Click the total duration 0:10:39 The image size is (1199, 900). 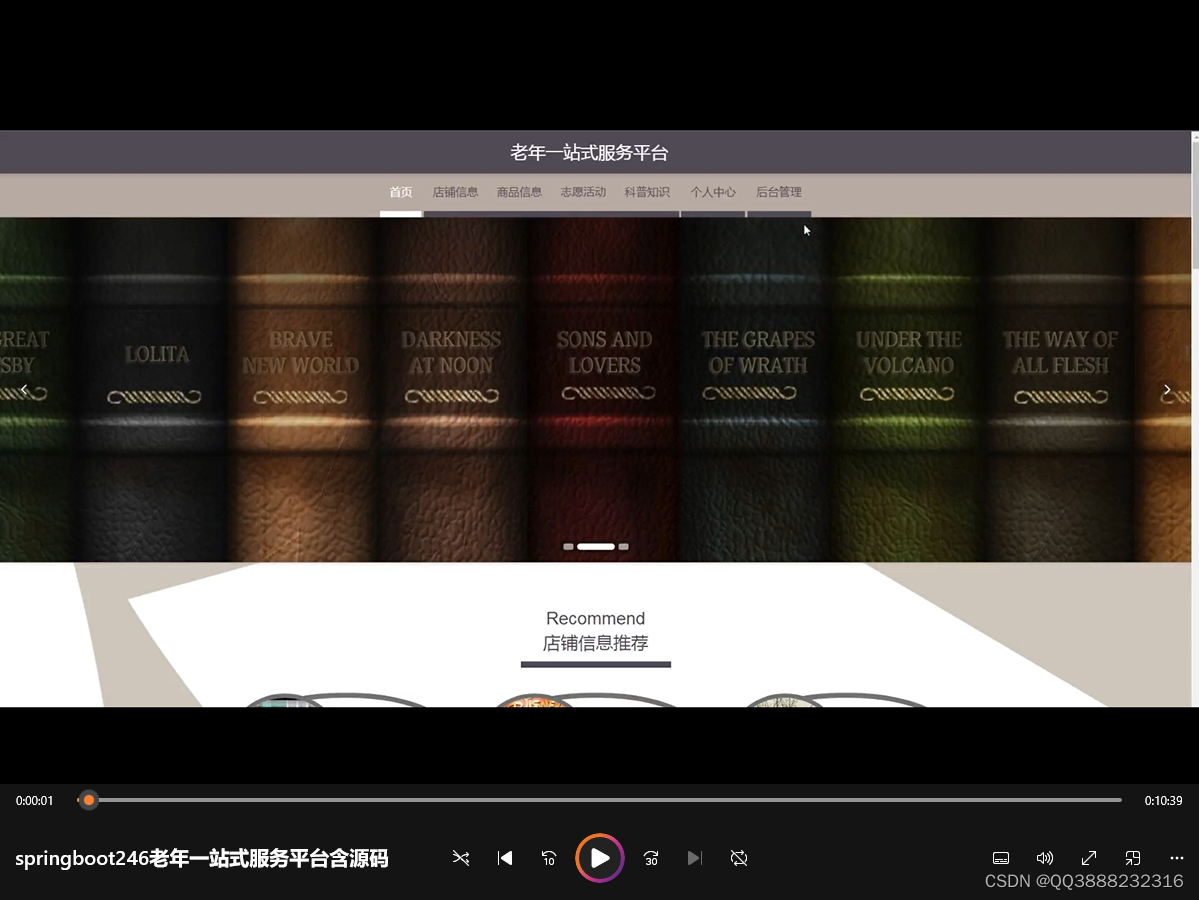click(1163, 801)
